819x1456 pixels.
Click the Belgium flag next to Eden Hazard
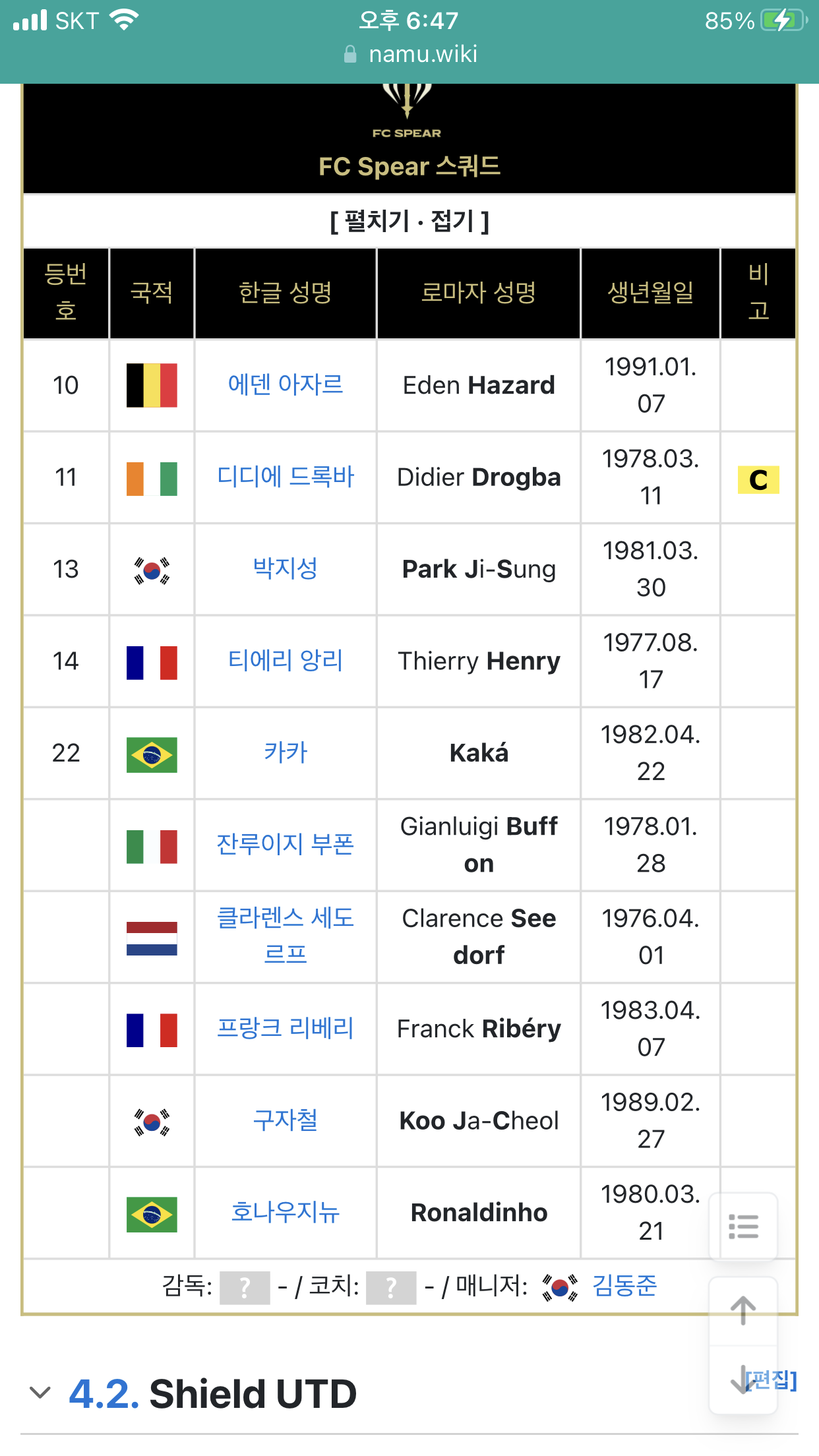click(x=152, y=385)
